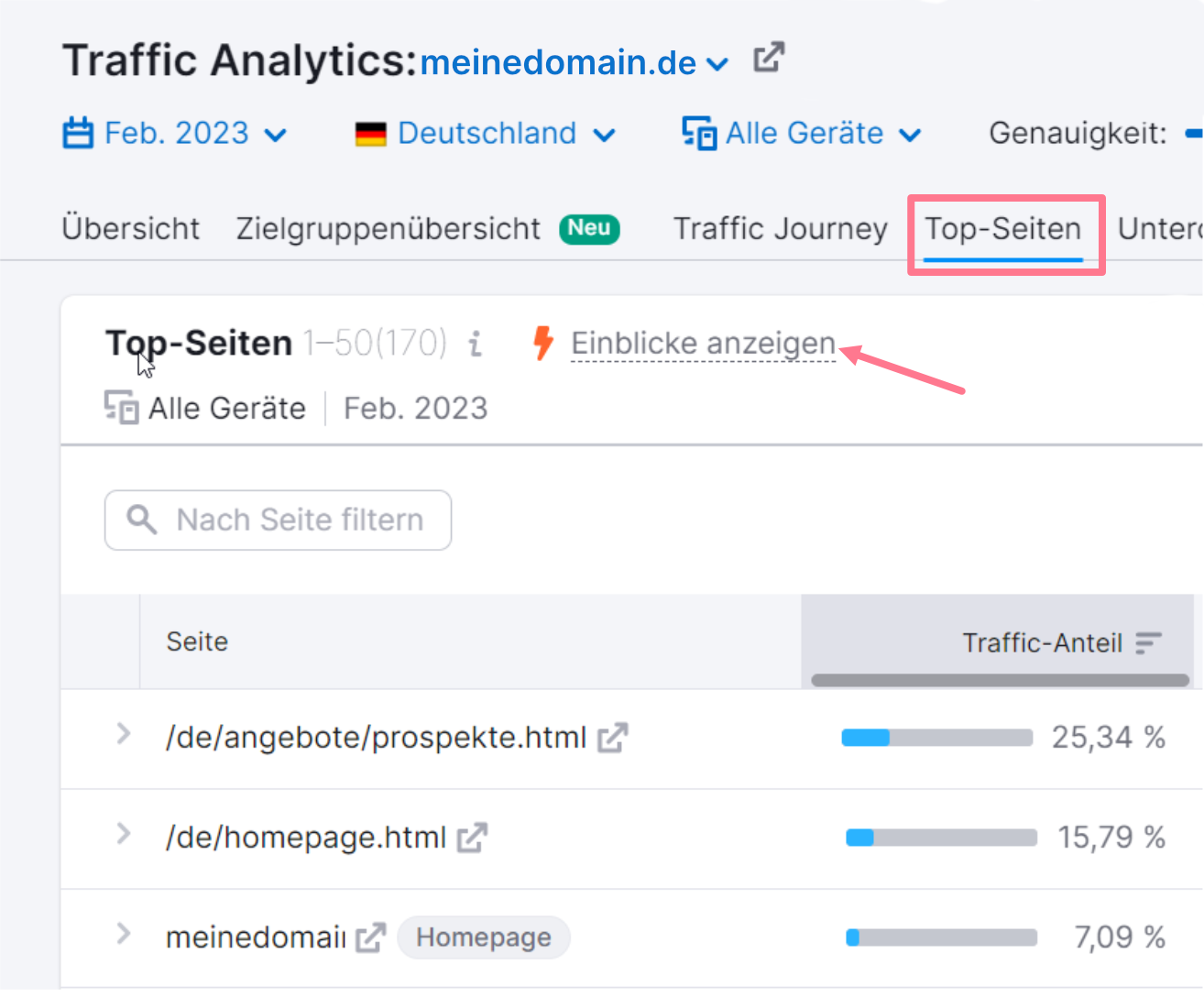1204x1008 pixels.
Task: Click the 15,79 % traffic share bar
Action: [942, 838]
